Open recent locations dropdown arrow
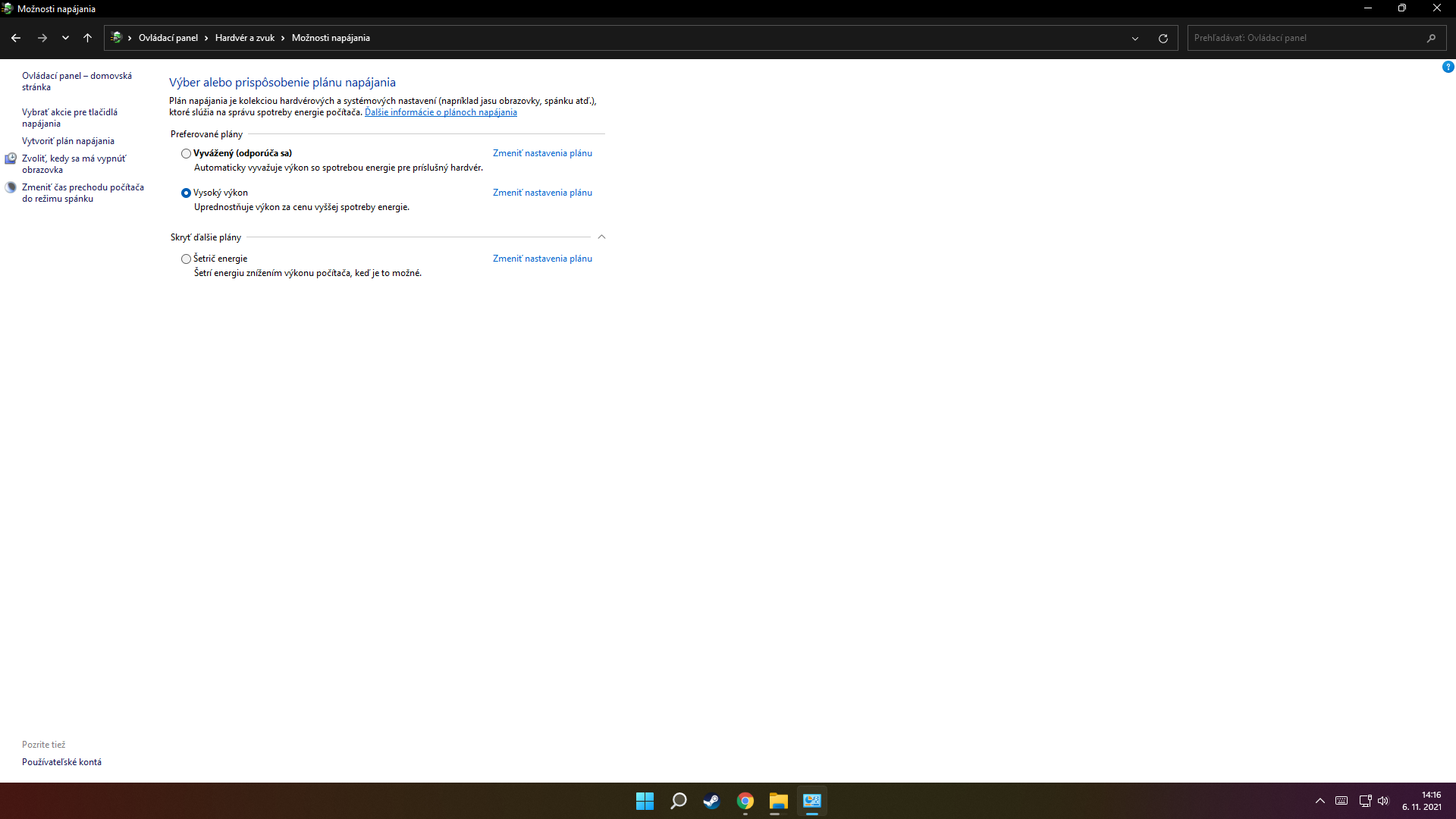 [65, 38]
